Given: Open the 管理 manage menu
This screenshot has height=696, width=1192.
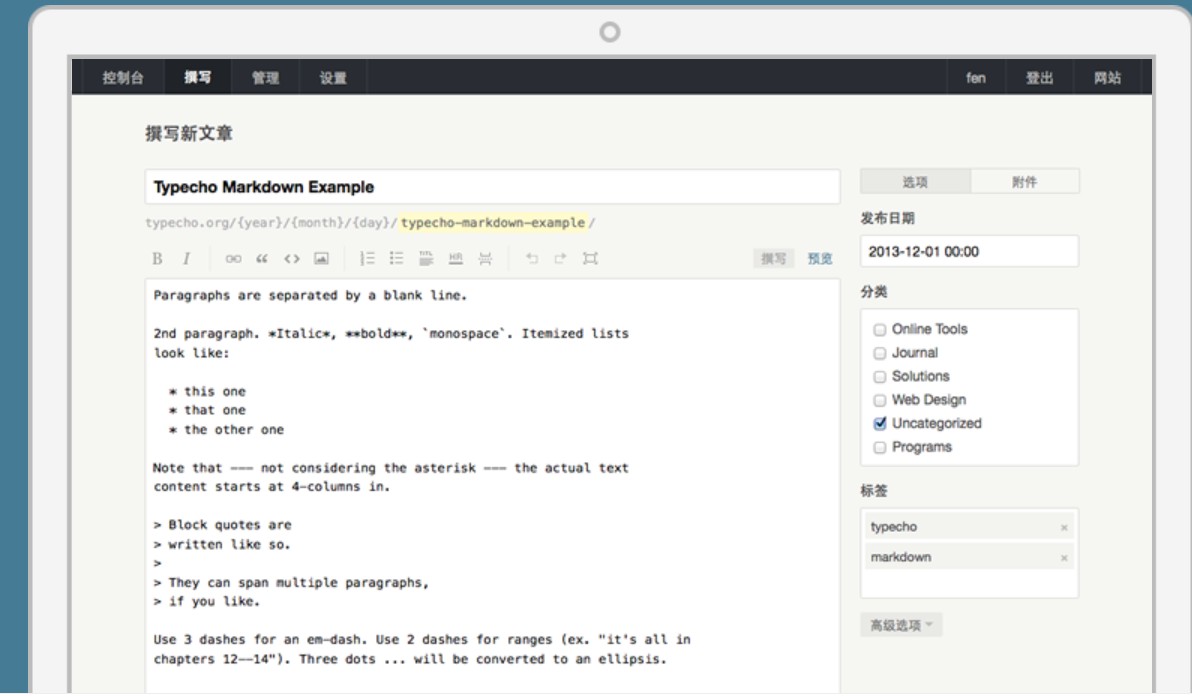Looking at the screenshot, I should click(265, 78).
